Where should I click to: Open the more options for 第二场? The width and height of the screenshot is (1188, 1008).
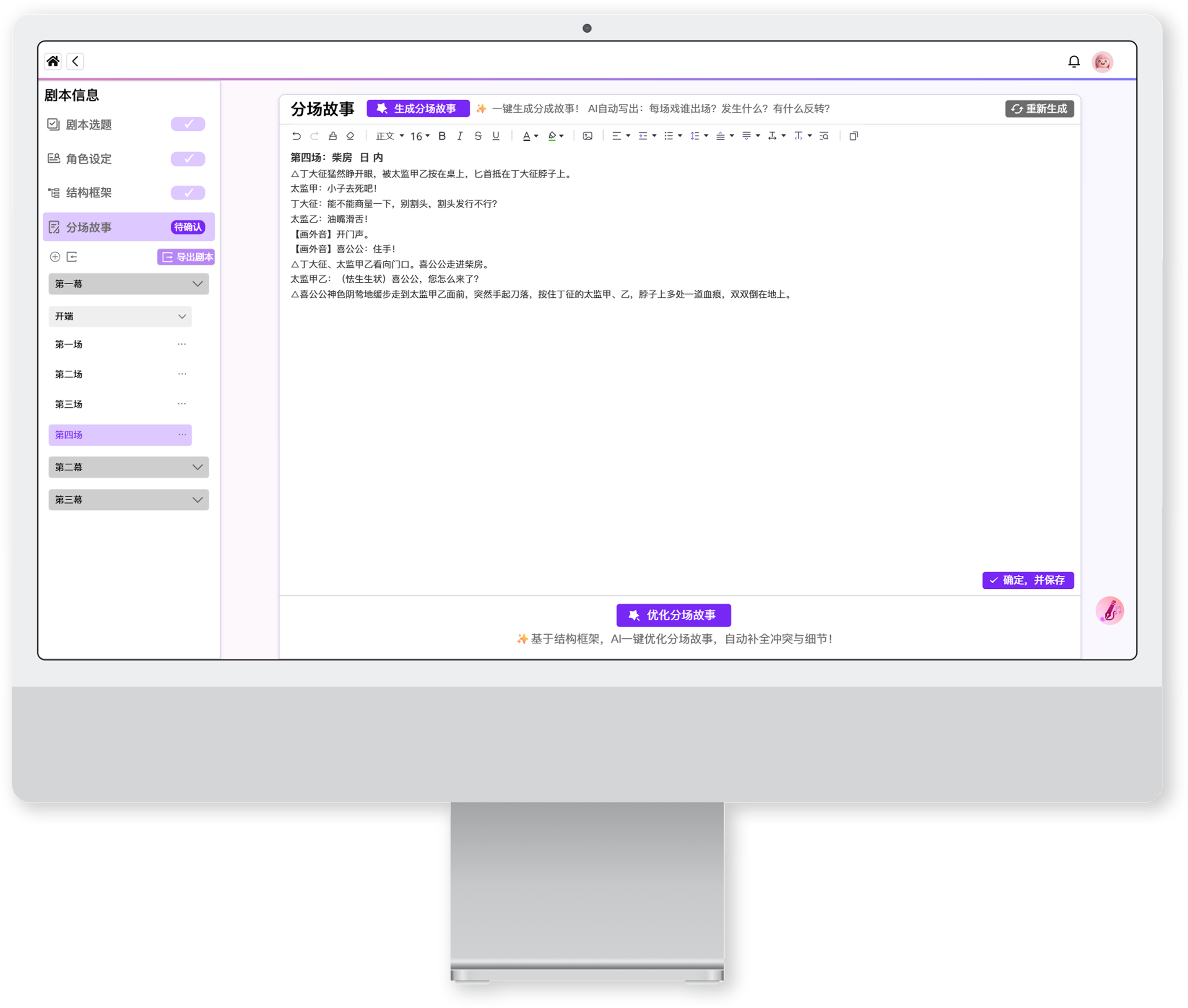coord(182,374)
